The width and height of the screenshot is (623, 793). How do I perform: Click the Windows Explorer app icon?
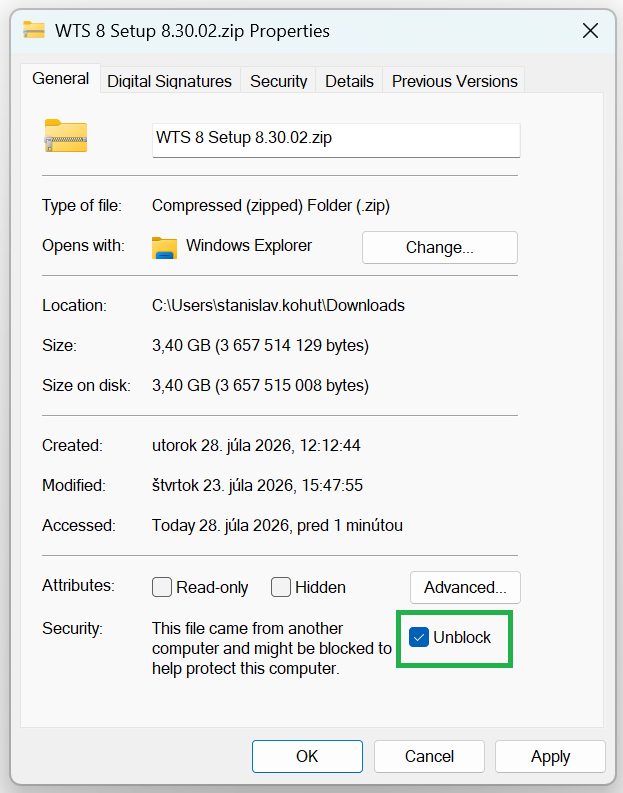(164, 248)
